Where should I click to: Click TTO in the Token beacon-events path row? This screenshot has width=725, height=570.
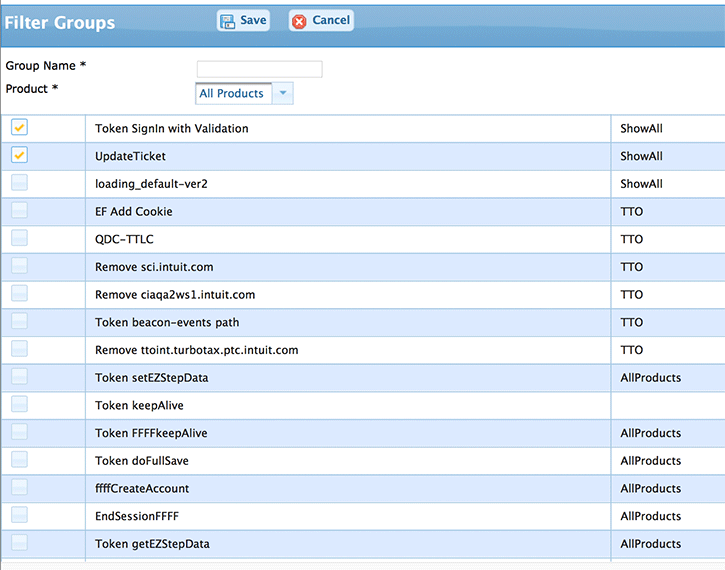point(632,323)
